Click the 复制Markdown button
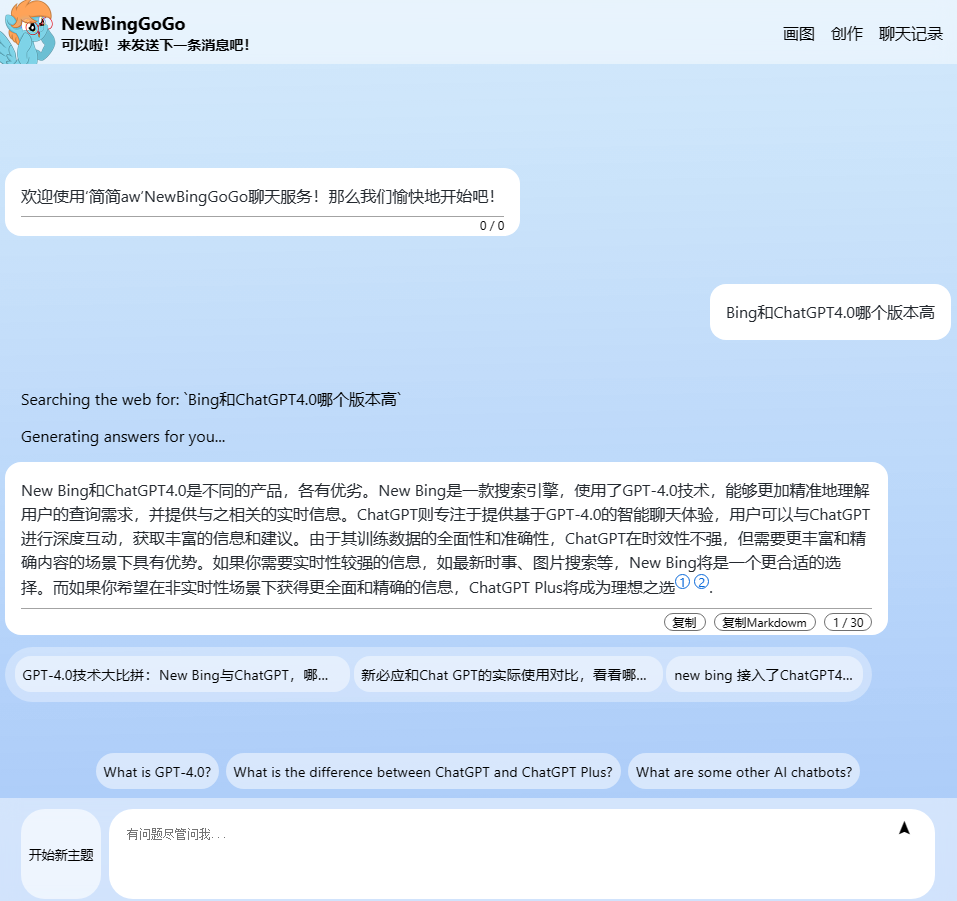 pyautogui.click(x=764, y=622)
